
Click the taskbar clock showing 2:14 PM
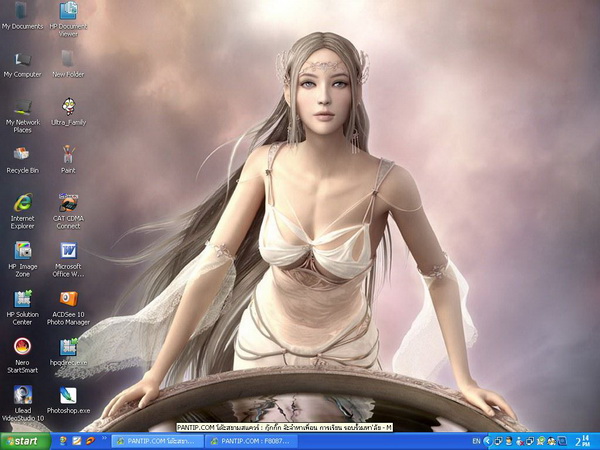582,441
